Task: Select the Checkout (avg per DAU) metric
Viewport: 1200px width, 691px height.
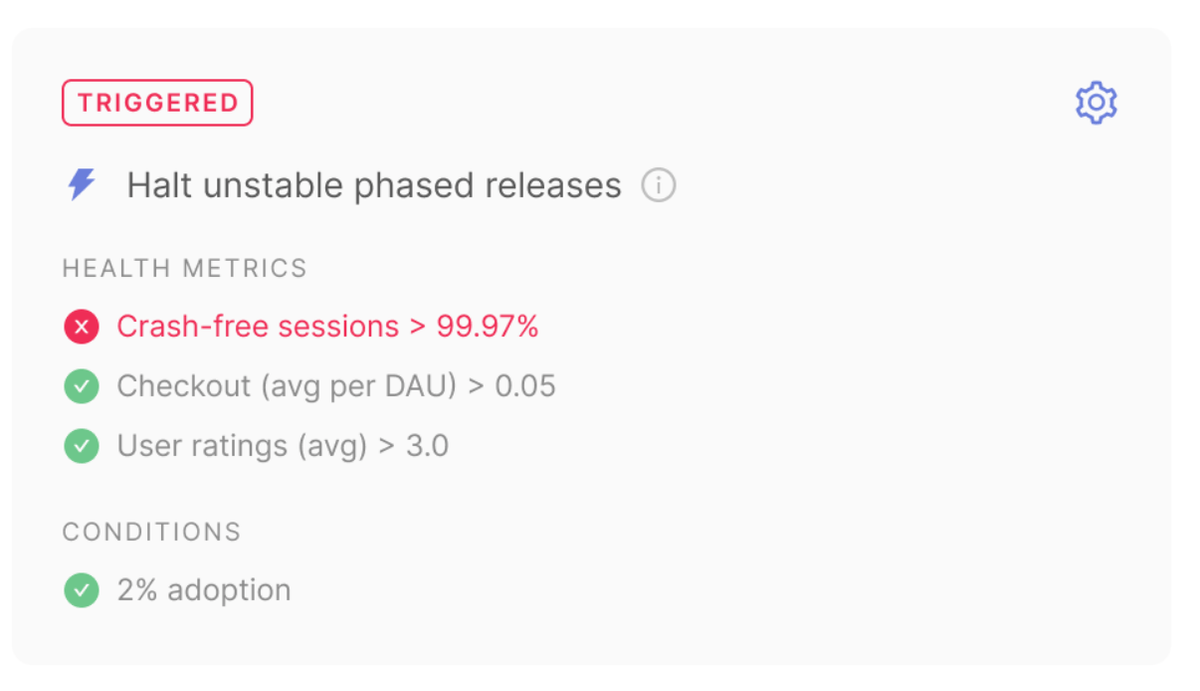Action: click(x=290, y=387)
